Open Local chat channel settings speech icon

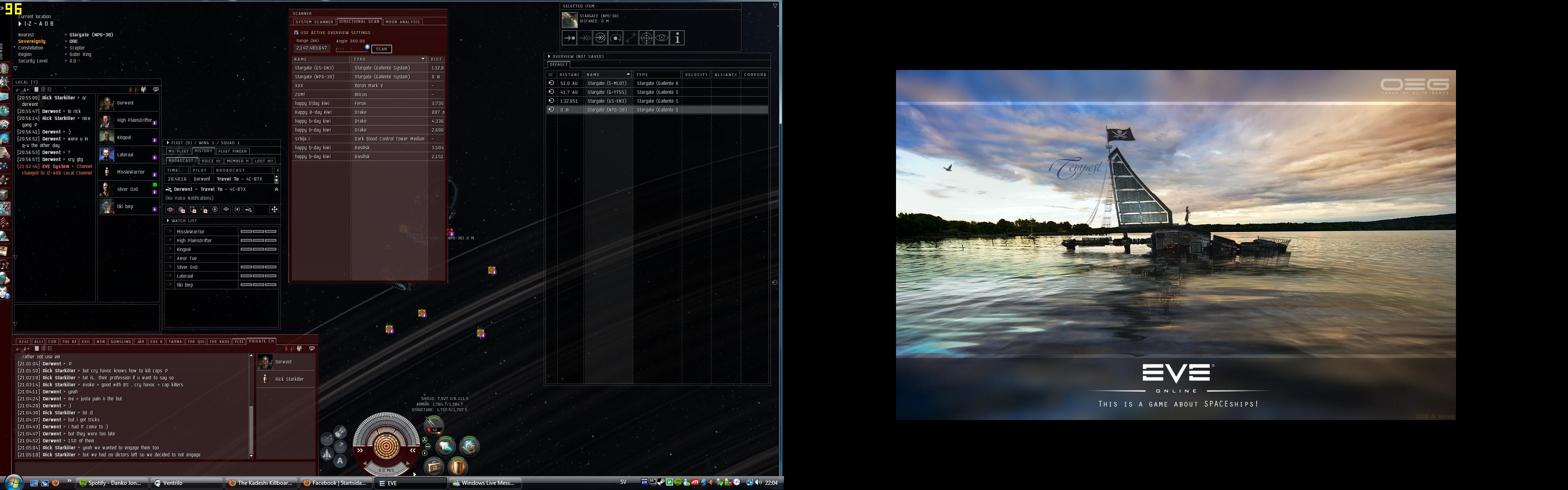pyautogui.click(x=156, y=90)
